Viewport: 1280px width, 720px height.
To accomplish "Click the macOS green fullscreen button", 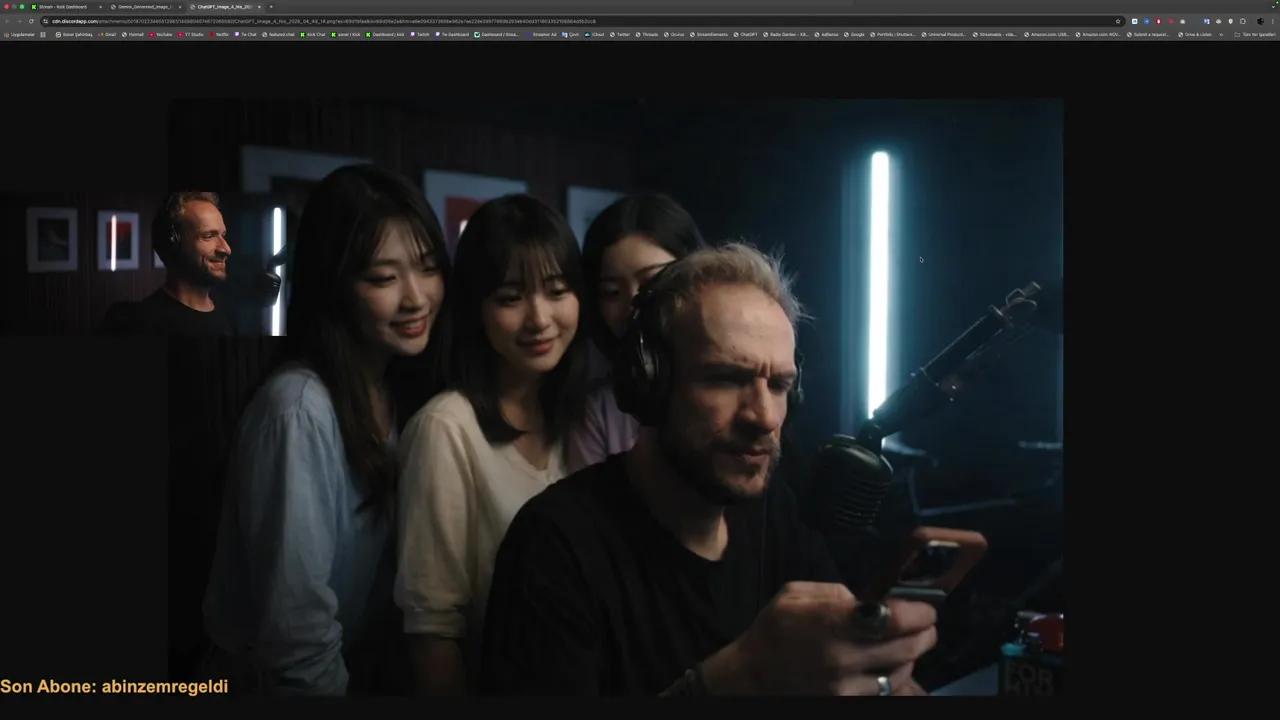I will click(x=22, y=7).
